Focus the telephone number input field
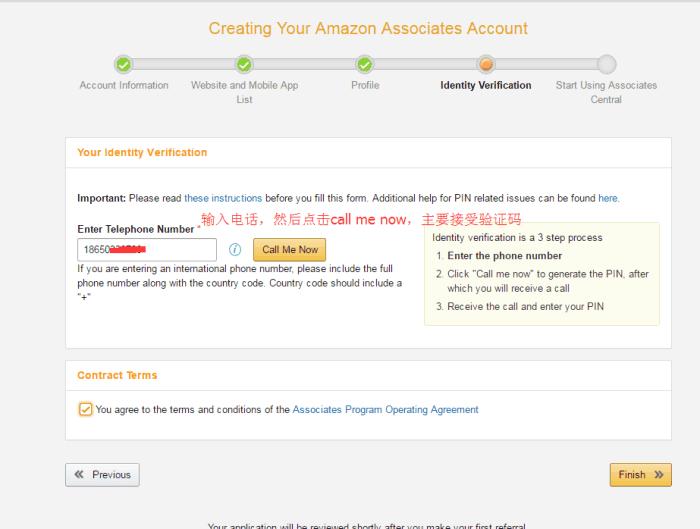The height and width of the screenshot is (529, 700). pyautogui.click(x=147, y=250)
